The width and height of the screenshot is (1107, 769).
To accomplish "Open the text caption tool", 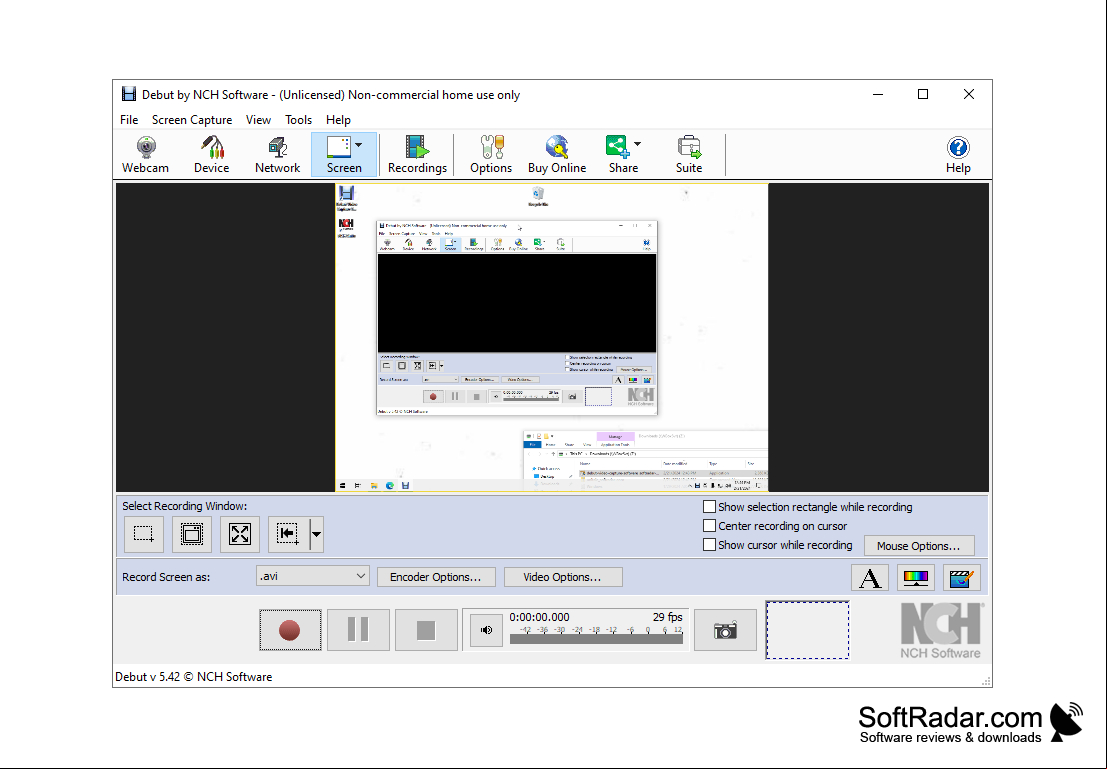I will click(870, 578).
